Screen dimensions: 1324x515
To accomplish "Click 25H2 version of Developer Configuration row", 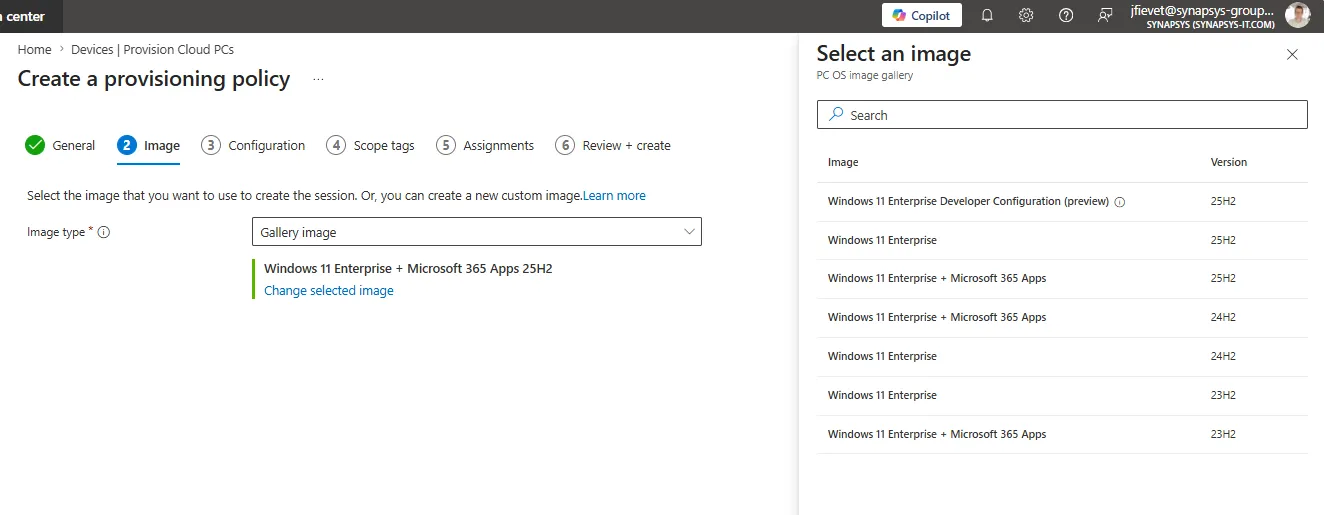I will point(1223,201).
